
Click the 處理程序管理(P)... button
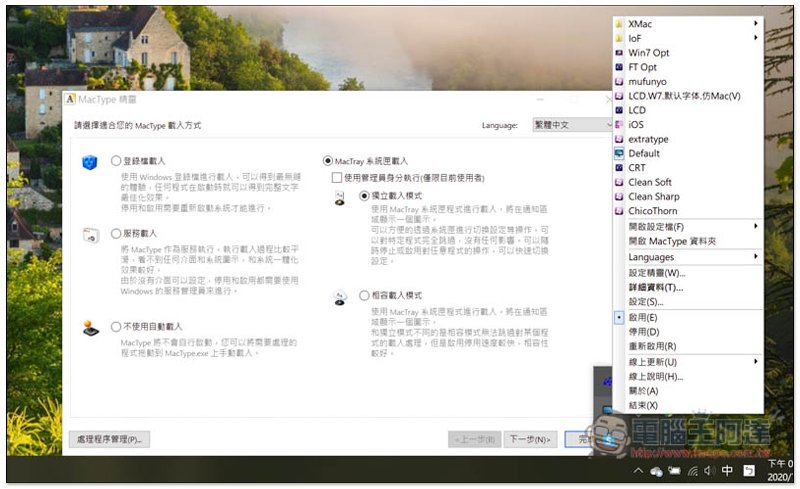pos(109,438)
